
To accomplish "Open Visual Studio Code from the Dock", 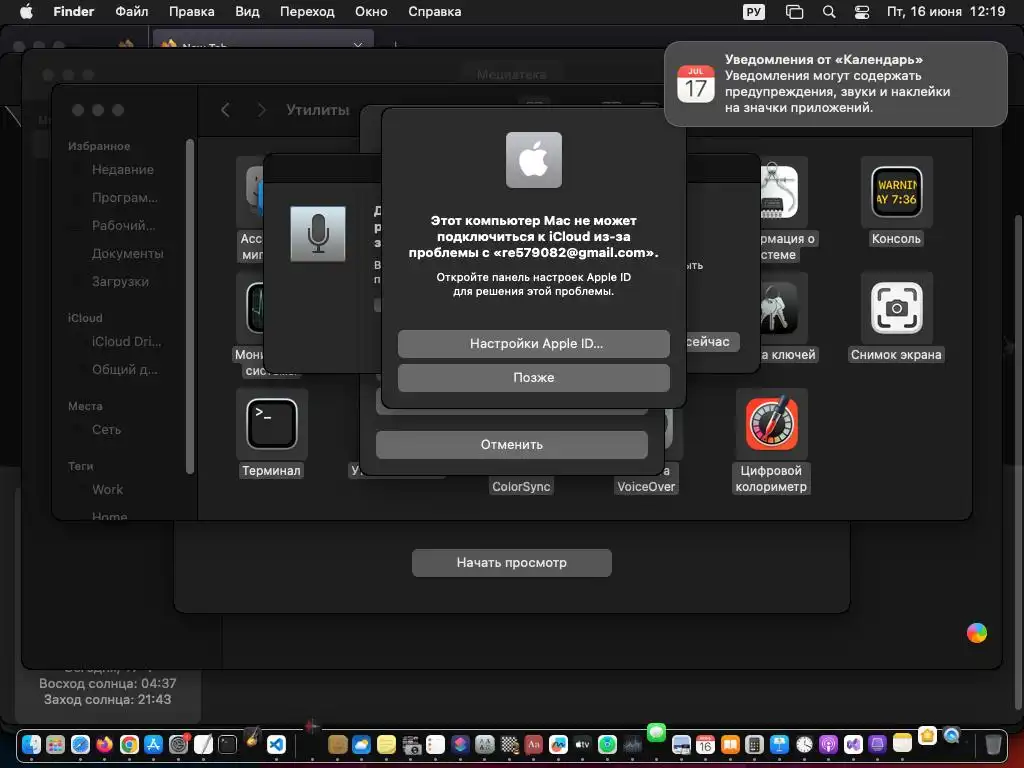I will pos(276,744).
